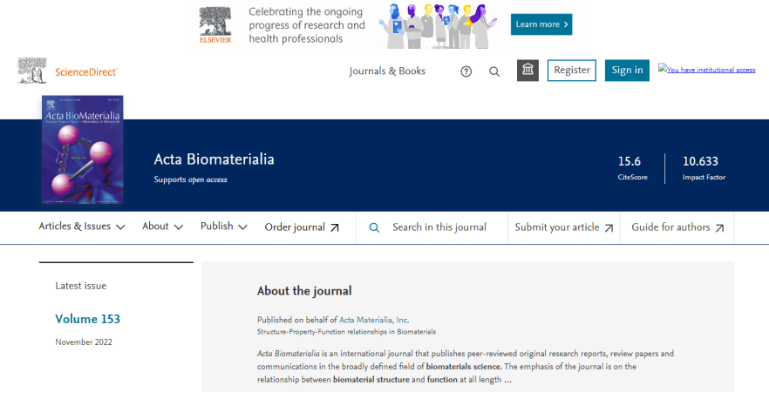Click the 15.6 CiteScore value
The height and width of the screenshot is (393, 769).
click(629, 161)
